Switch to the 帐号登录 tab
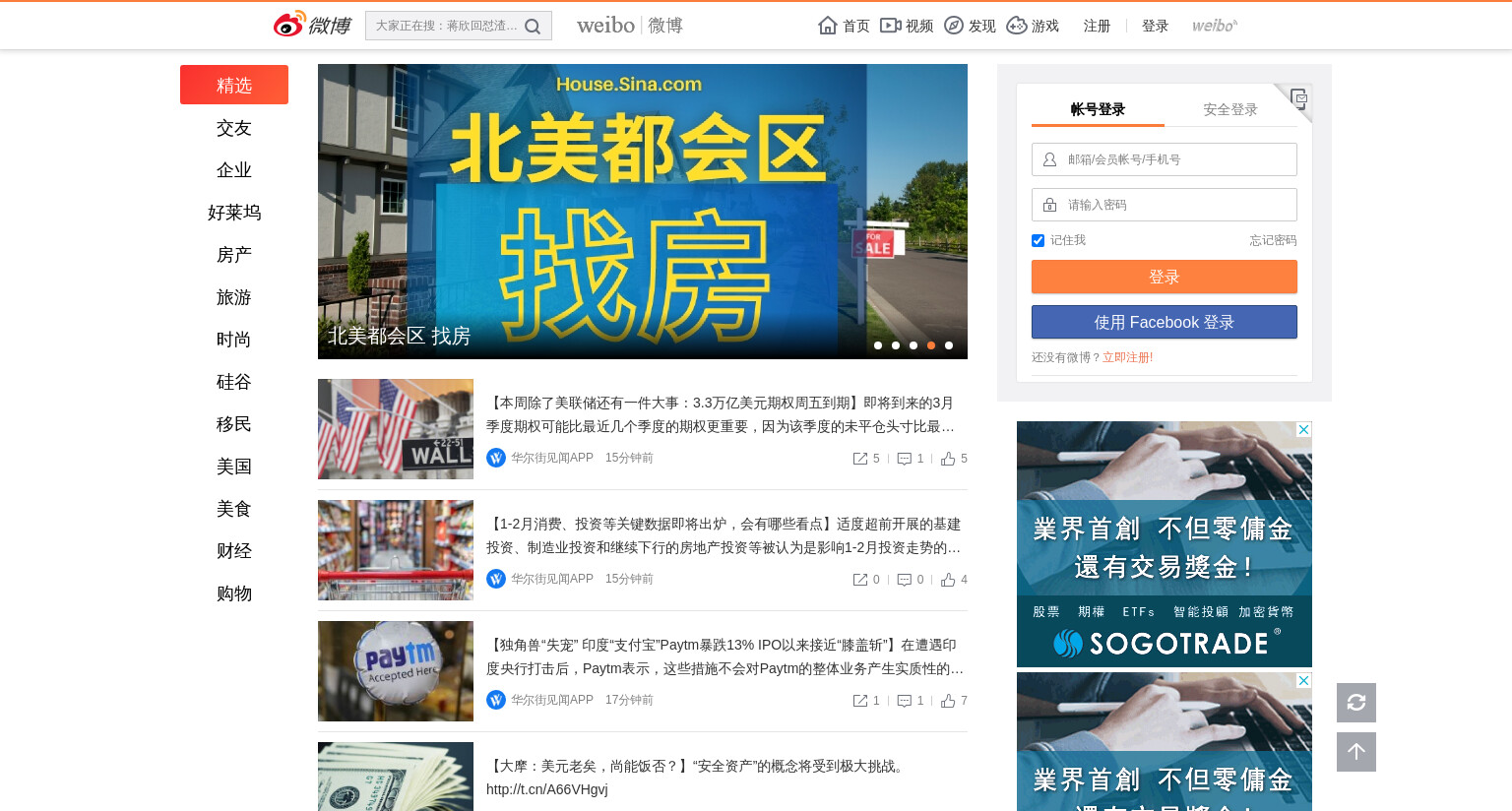 (1098, 109)
